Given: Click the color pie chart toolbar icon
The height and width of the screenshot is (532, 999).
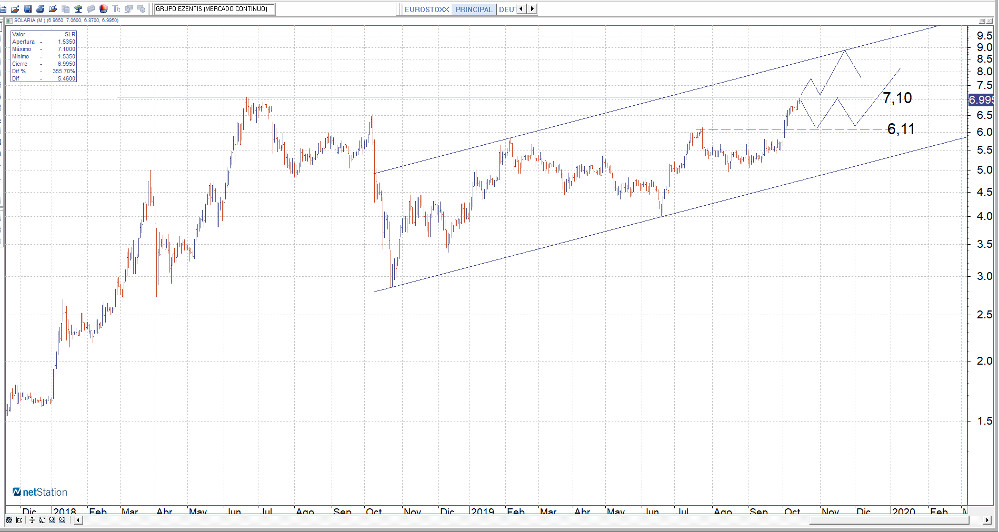Looking at the screenshot, I should pyautogui.click(x=103, y=9).
